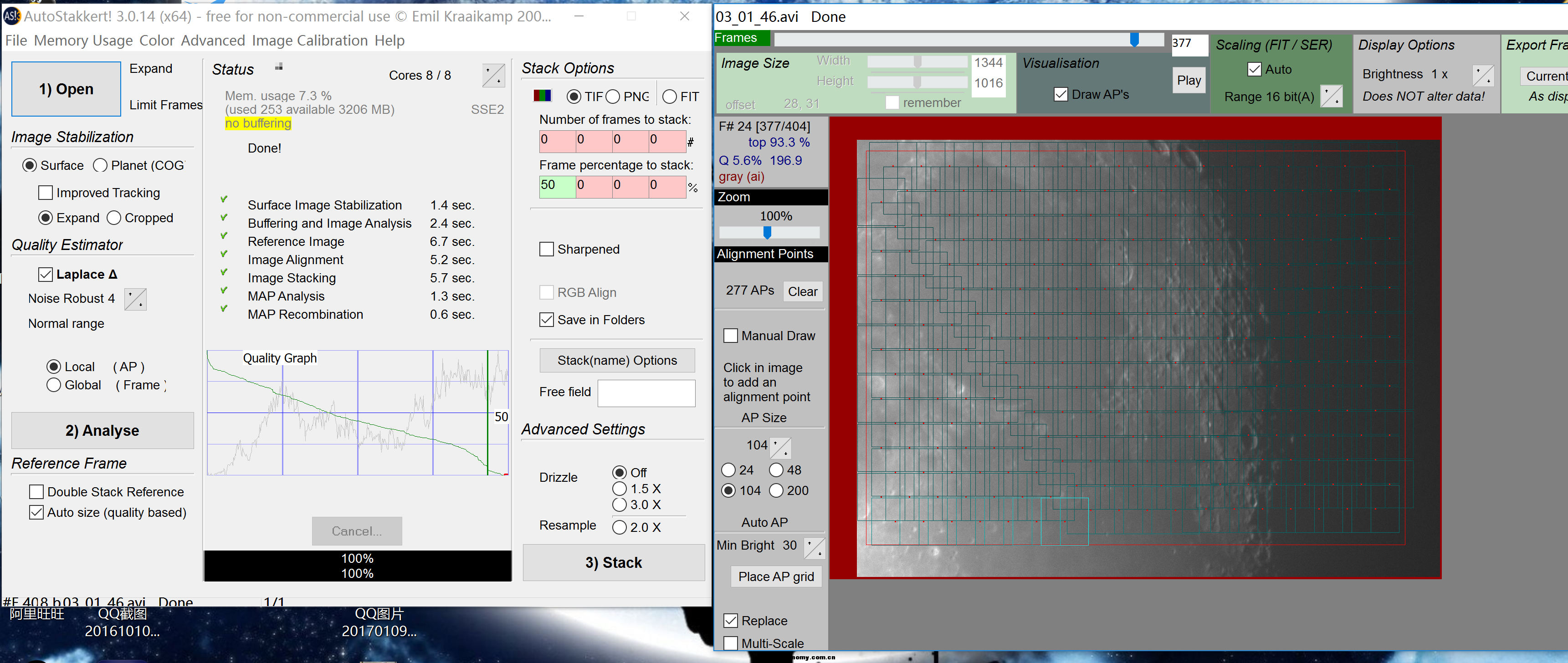Toggle Draw AP's checkbox
Viewport: 1568px width, 663px height.
(1061, 94)
